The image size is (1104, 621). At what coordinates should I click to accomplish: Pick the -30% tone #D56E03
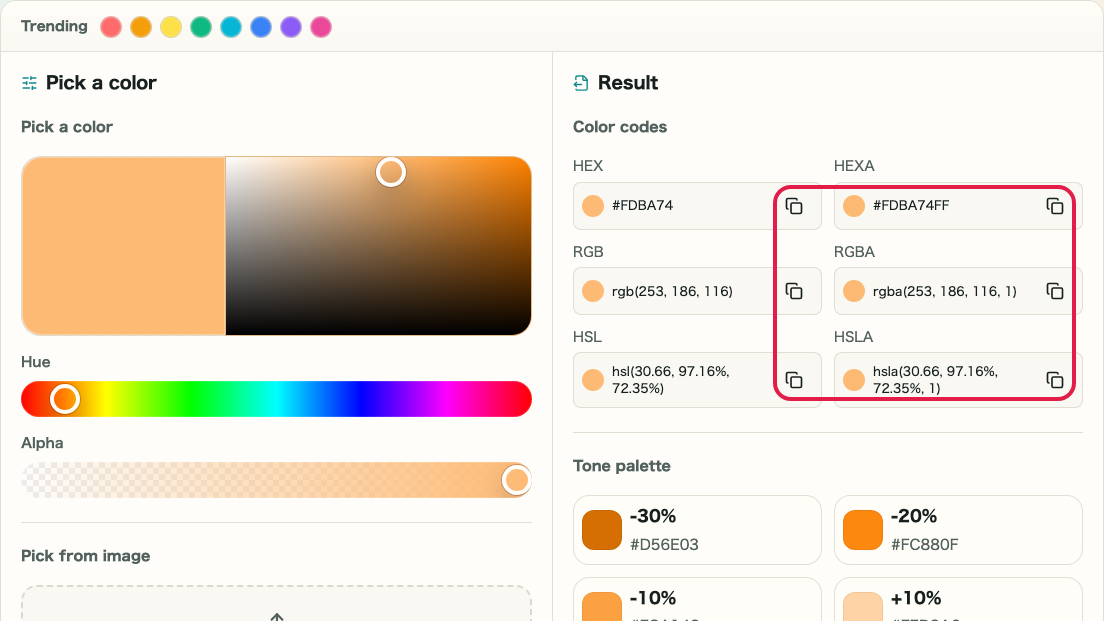click(697, 530)
